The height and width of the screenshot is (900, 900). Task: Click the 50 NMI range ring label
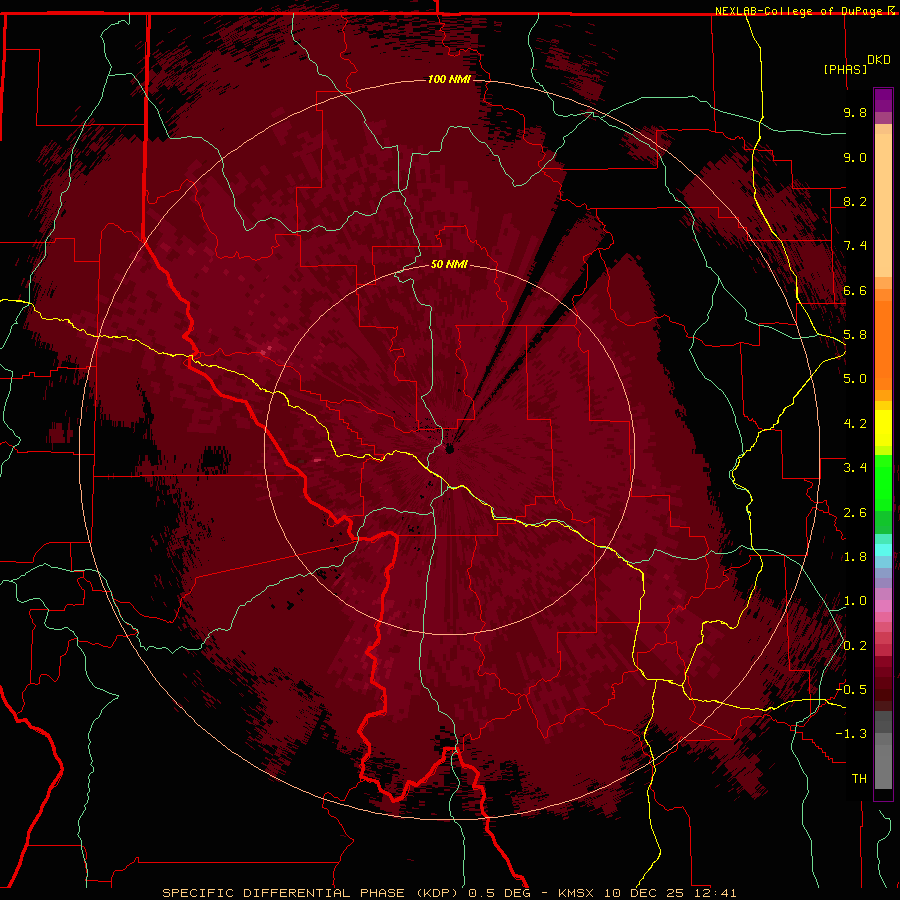pyautogui.click(x=449, y=264)
